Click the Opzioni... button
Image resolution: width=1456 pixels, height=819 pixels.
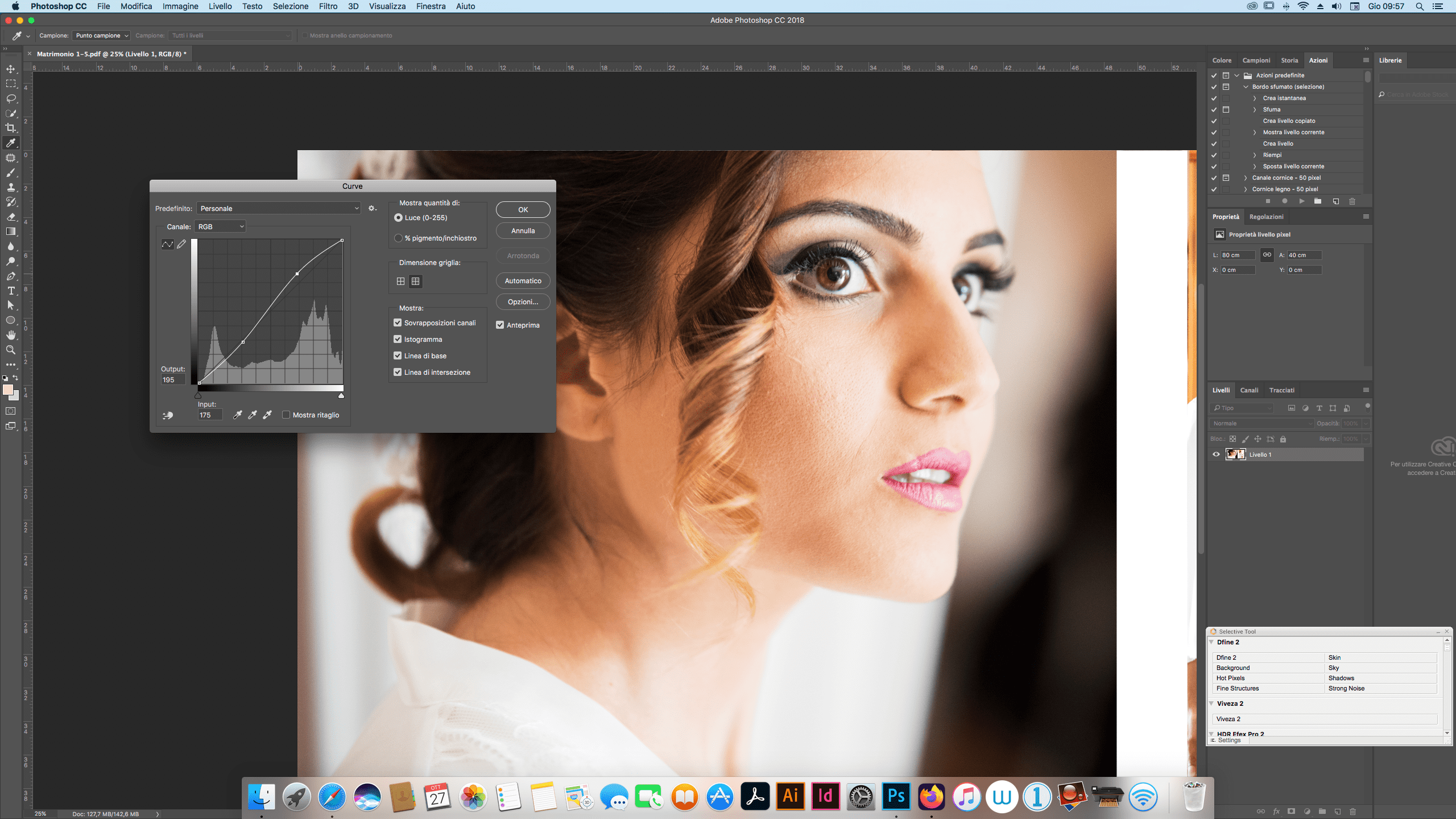click(523, 302)
